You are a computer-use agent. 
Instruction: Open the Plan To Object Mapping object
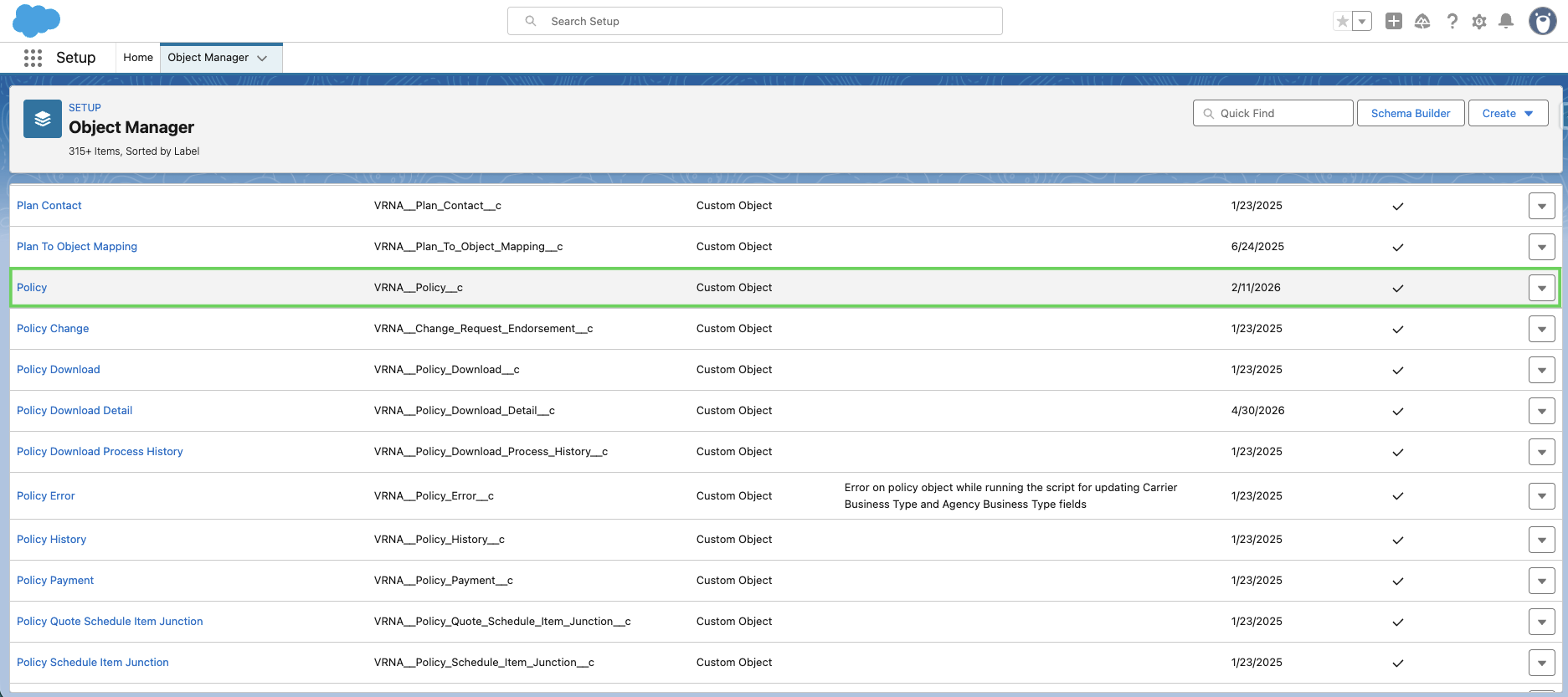click(x=77, y=247)
